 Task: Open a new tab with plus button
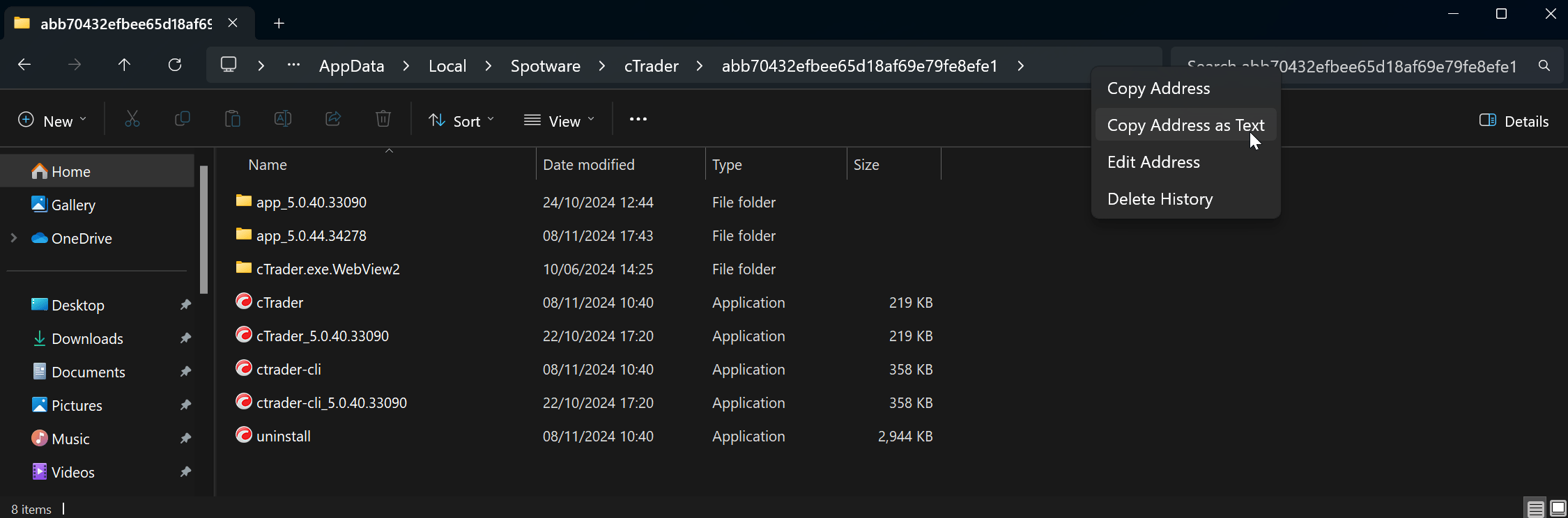point(279,24)
